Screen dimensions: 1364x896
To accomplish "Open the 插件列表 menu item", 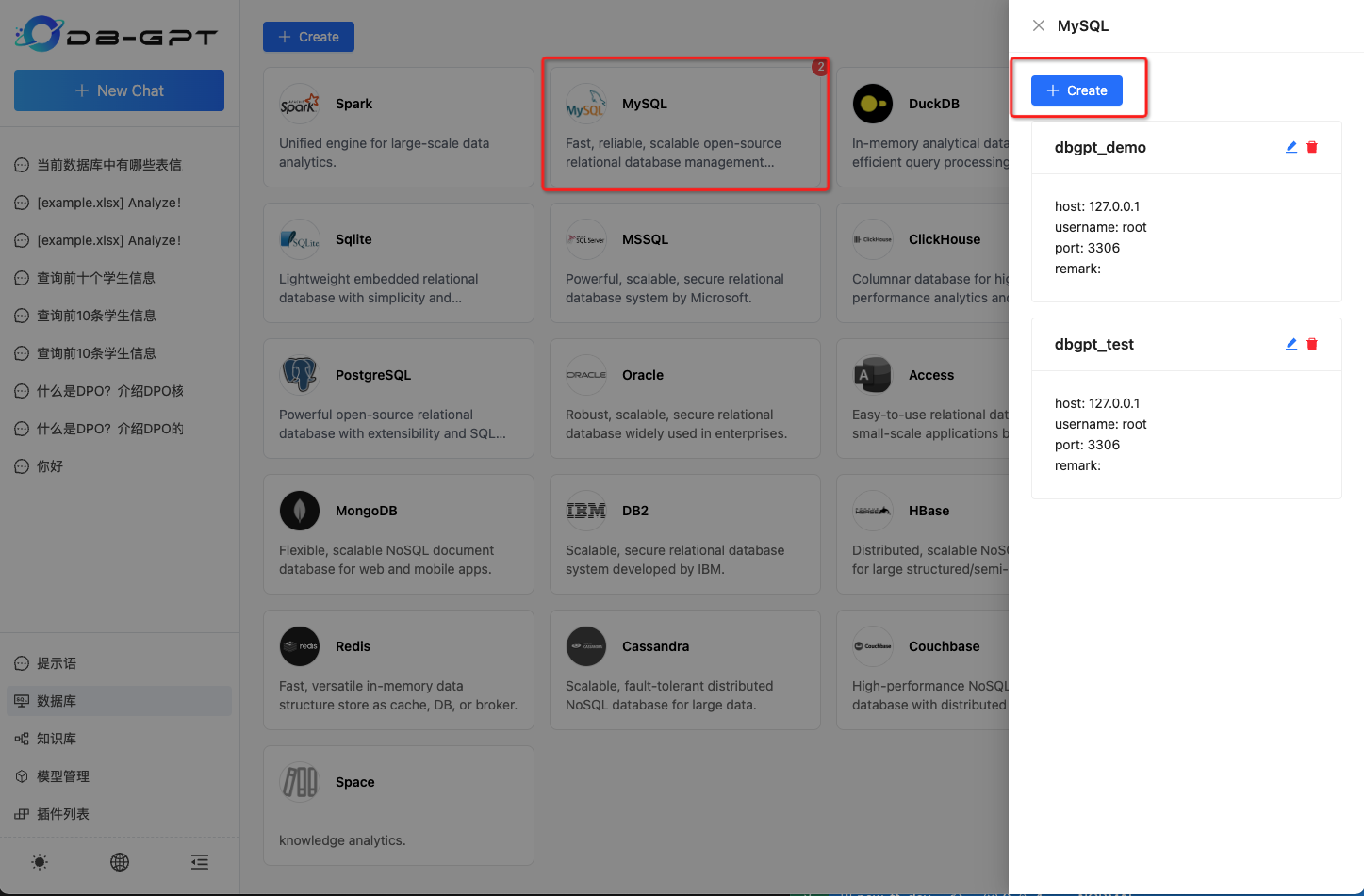I will pyautogui.click(x=119, y=814).
